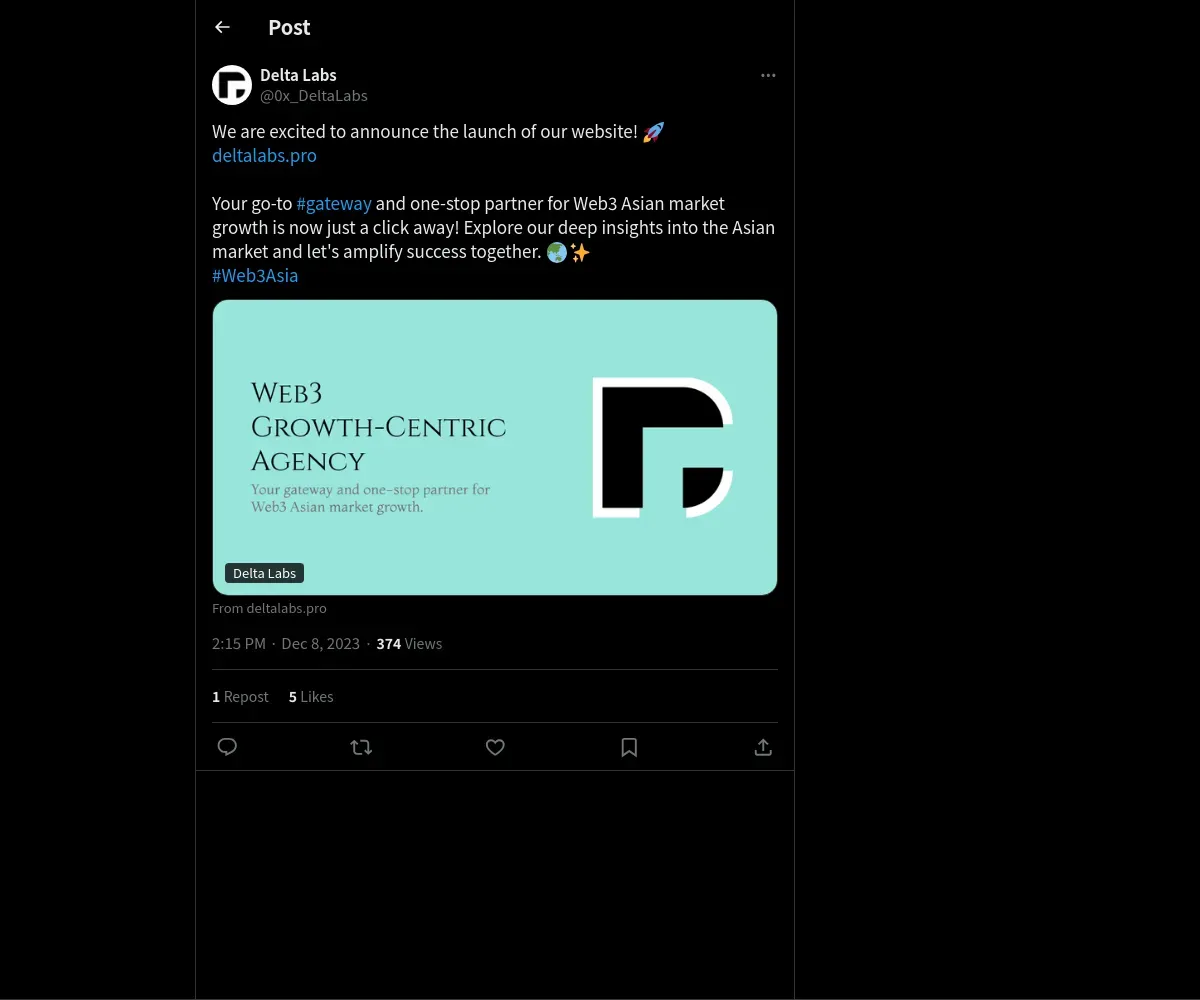Open the #gateway hashtag
The height and width of the screenshot is (1000, 1200).
coord(334,203)
